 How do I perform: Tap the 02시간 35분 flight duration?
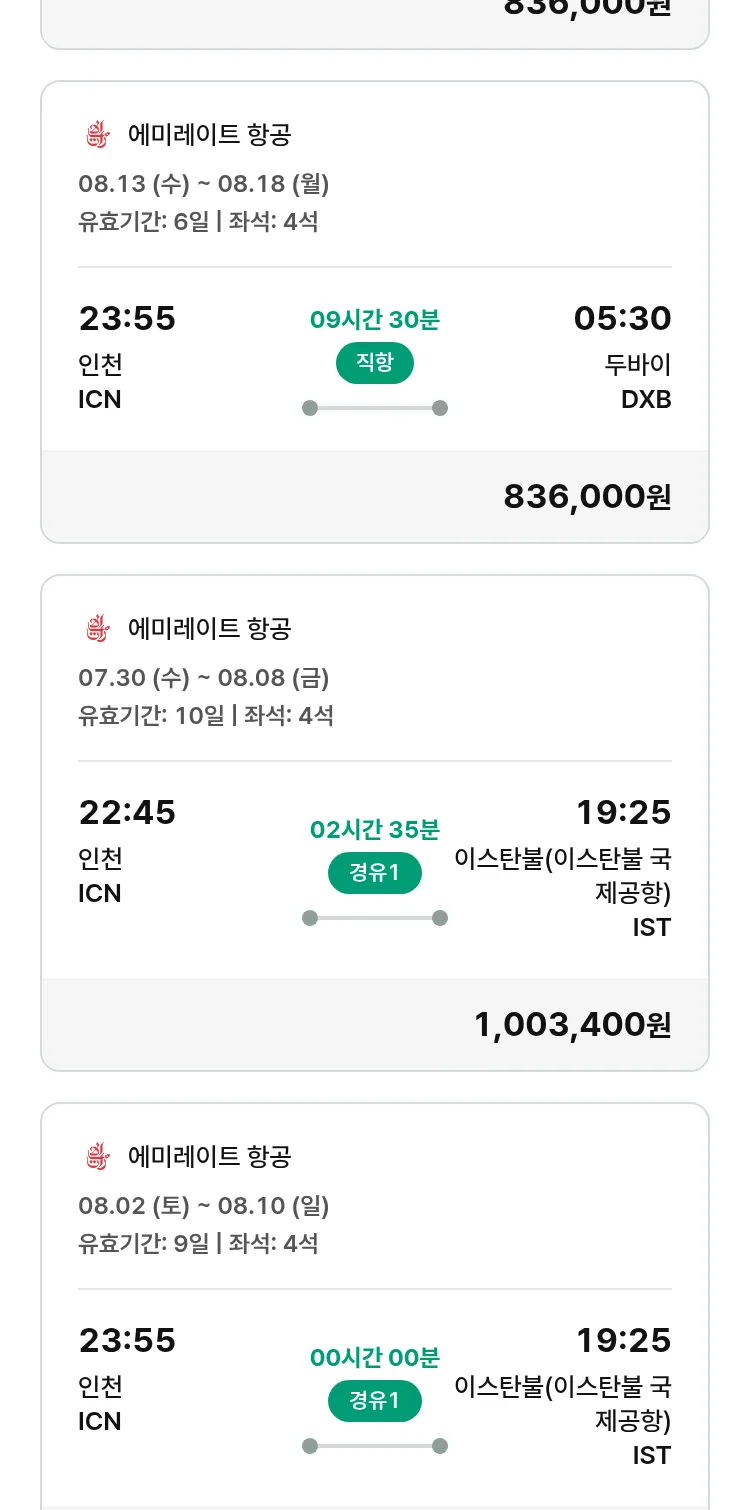(375, 830)
